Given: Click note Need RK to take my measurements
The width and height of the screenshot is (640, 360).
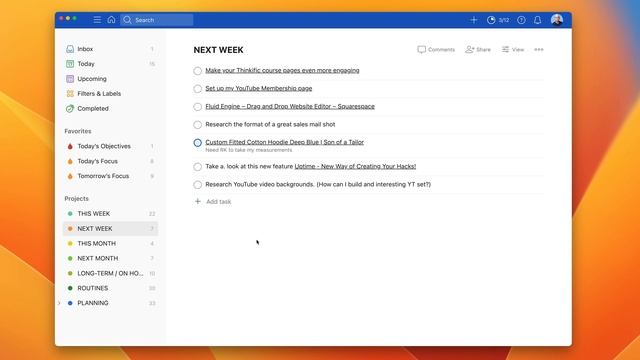Looking at the screenshot, I should (x=249, y=150).
